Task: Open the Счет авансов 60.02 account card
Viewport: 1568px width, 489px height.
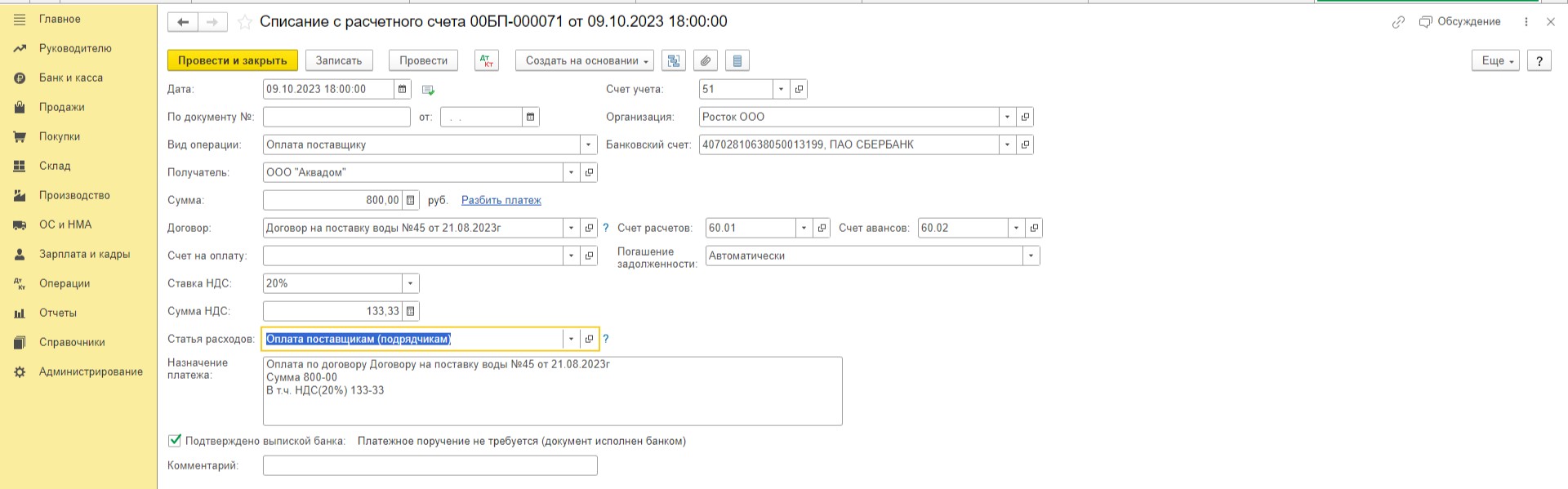Action: coord(1034,228)
